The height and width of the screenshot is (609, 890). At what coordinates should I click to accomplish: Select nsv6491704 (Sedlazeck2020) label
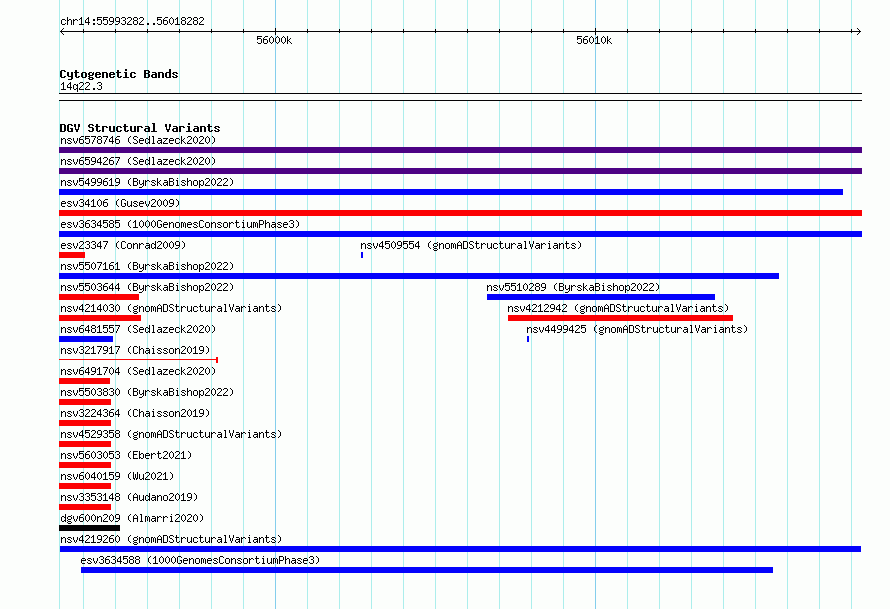tap(138, 371)
